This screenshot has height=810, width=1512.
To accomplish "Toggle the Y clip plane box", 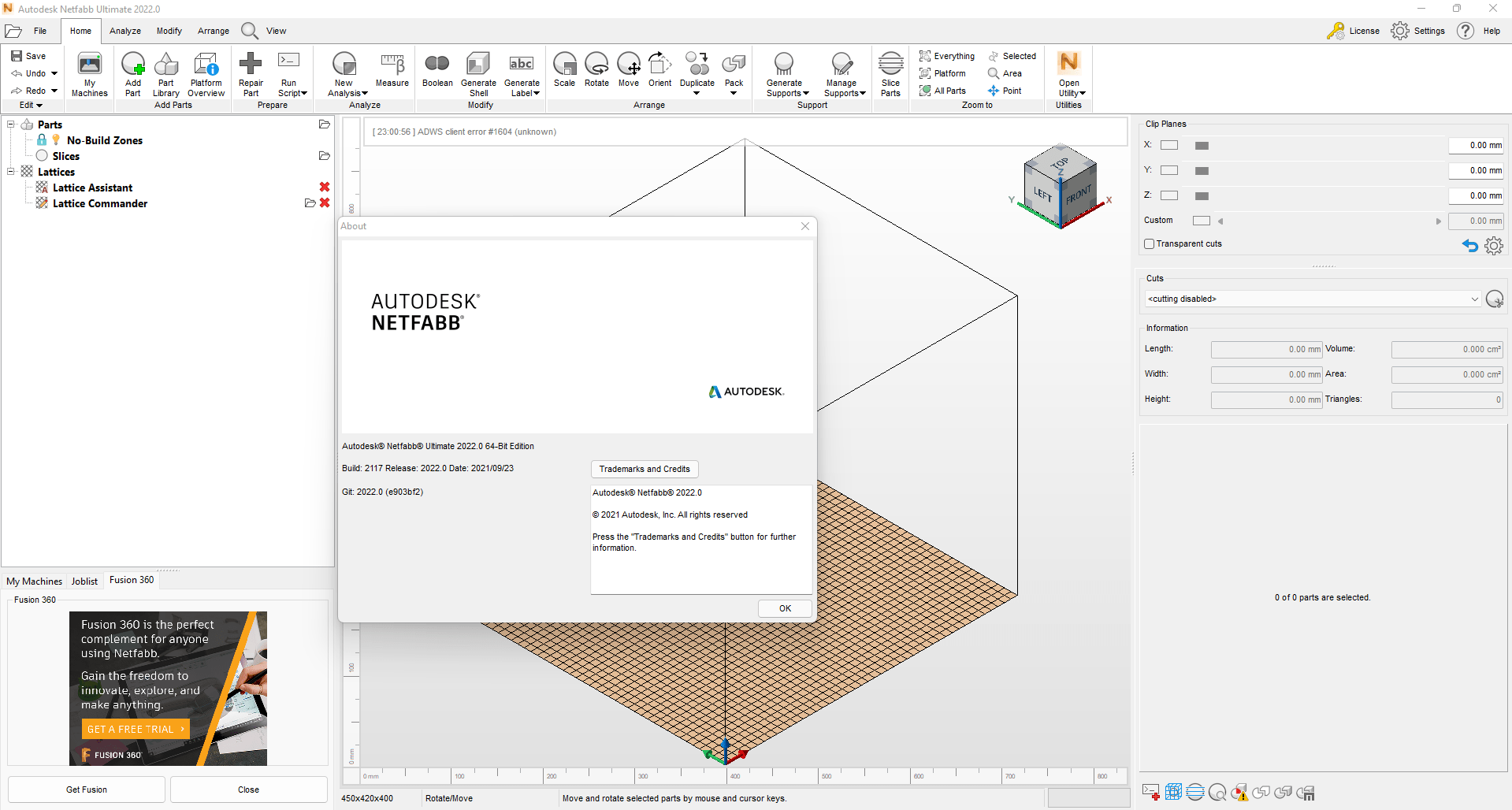I will click(x=1169, y=170).
